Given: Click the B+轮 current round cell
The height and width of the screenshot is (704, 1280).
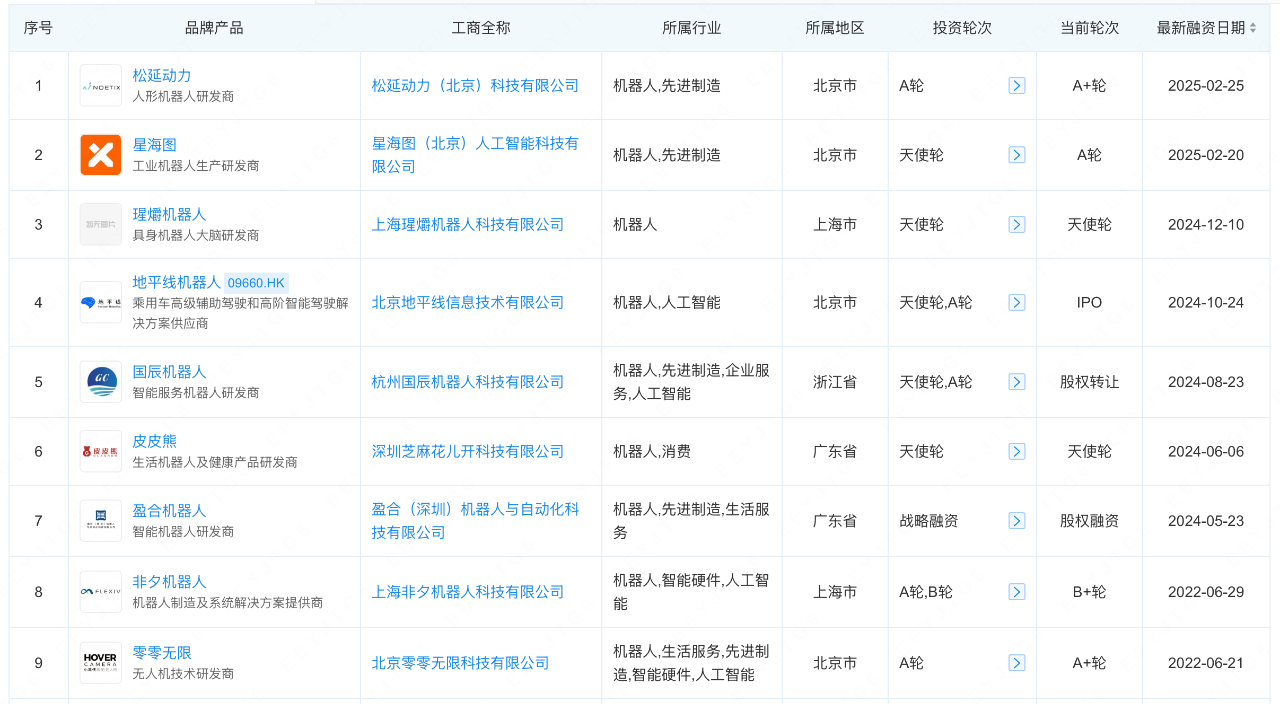Looking at the screenshot, I should click(1089, 591).
